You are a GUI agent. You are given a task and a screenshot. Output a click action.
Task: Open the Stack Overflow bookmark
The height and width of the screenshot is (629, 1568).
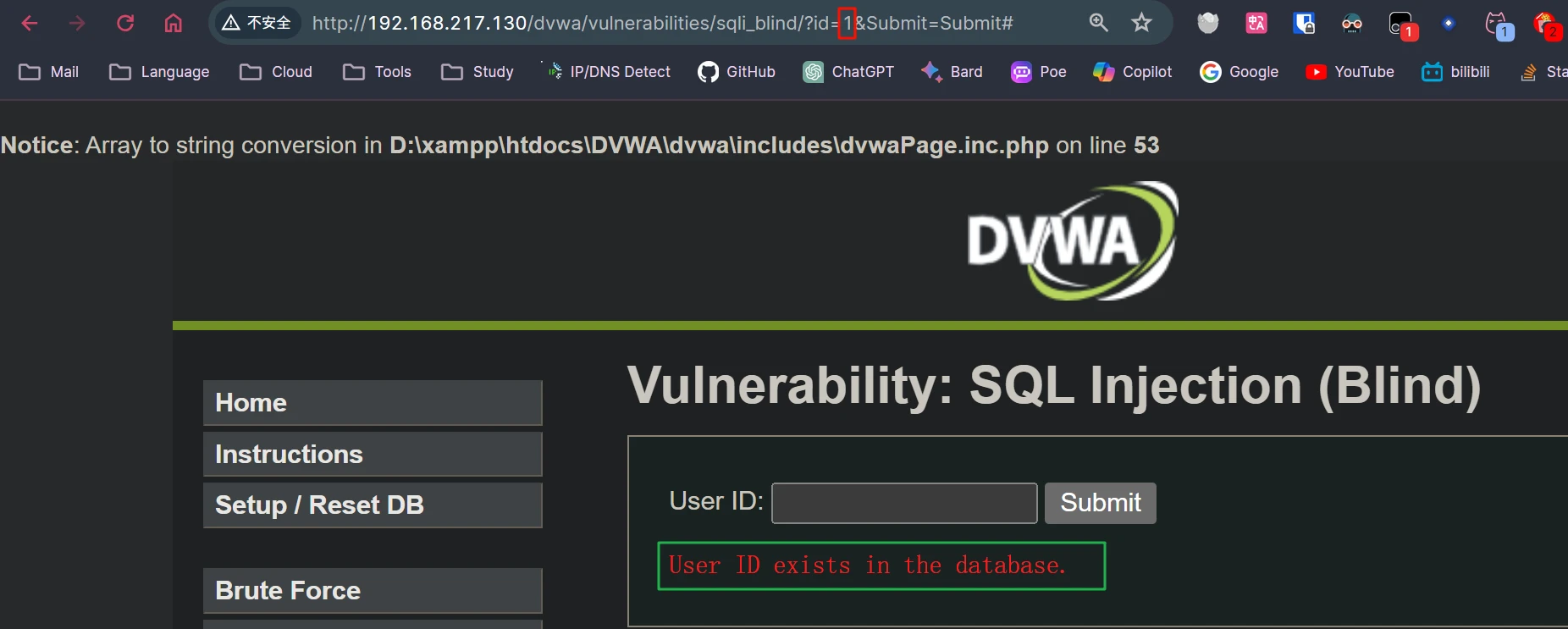(x=1543, y=72)
